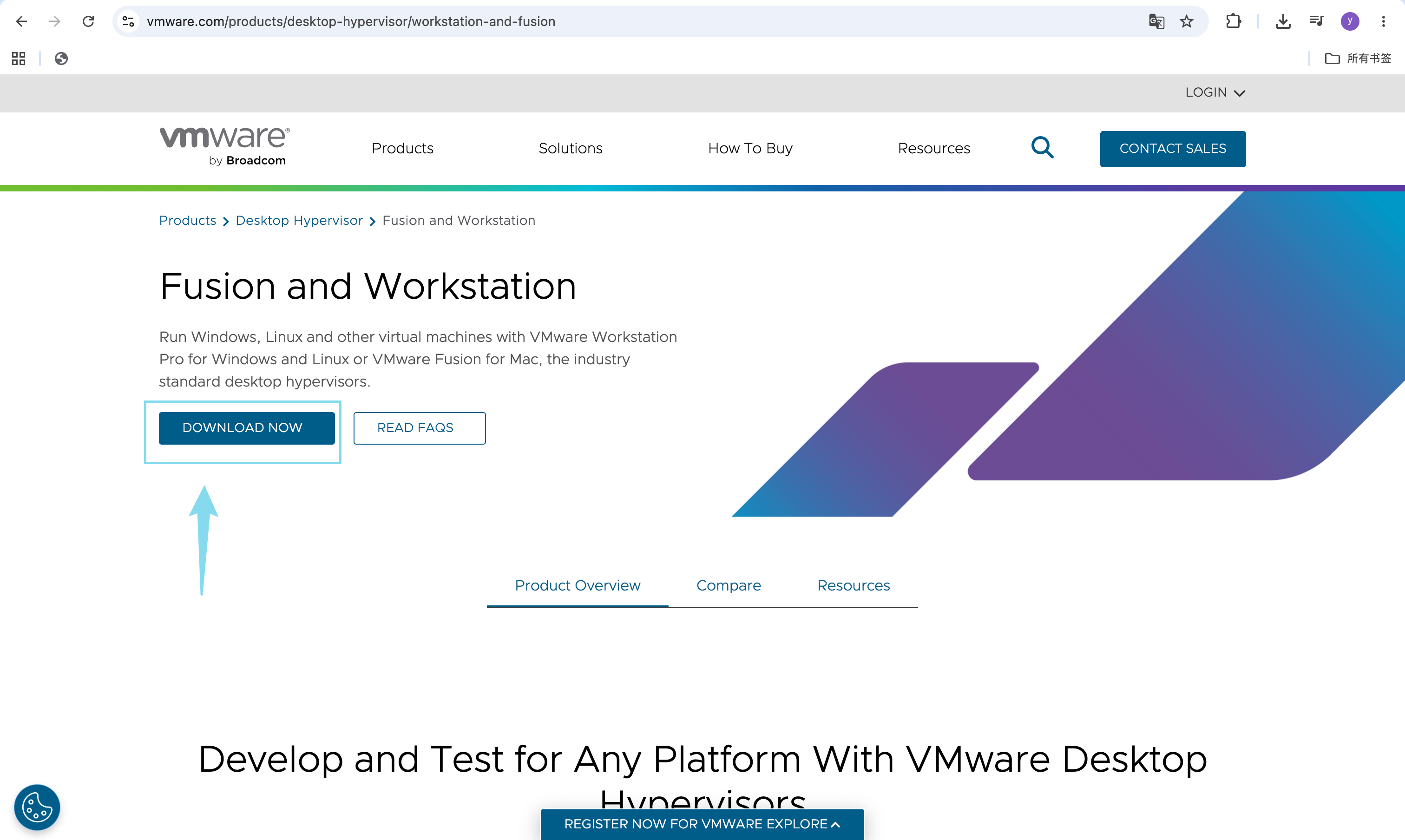Click the back navigation arrow

21,21
